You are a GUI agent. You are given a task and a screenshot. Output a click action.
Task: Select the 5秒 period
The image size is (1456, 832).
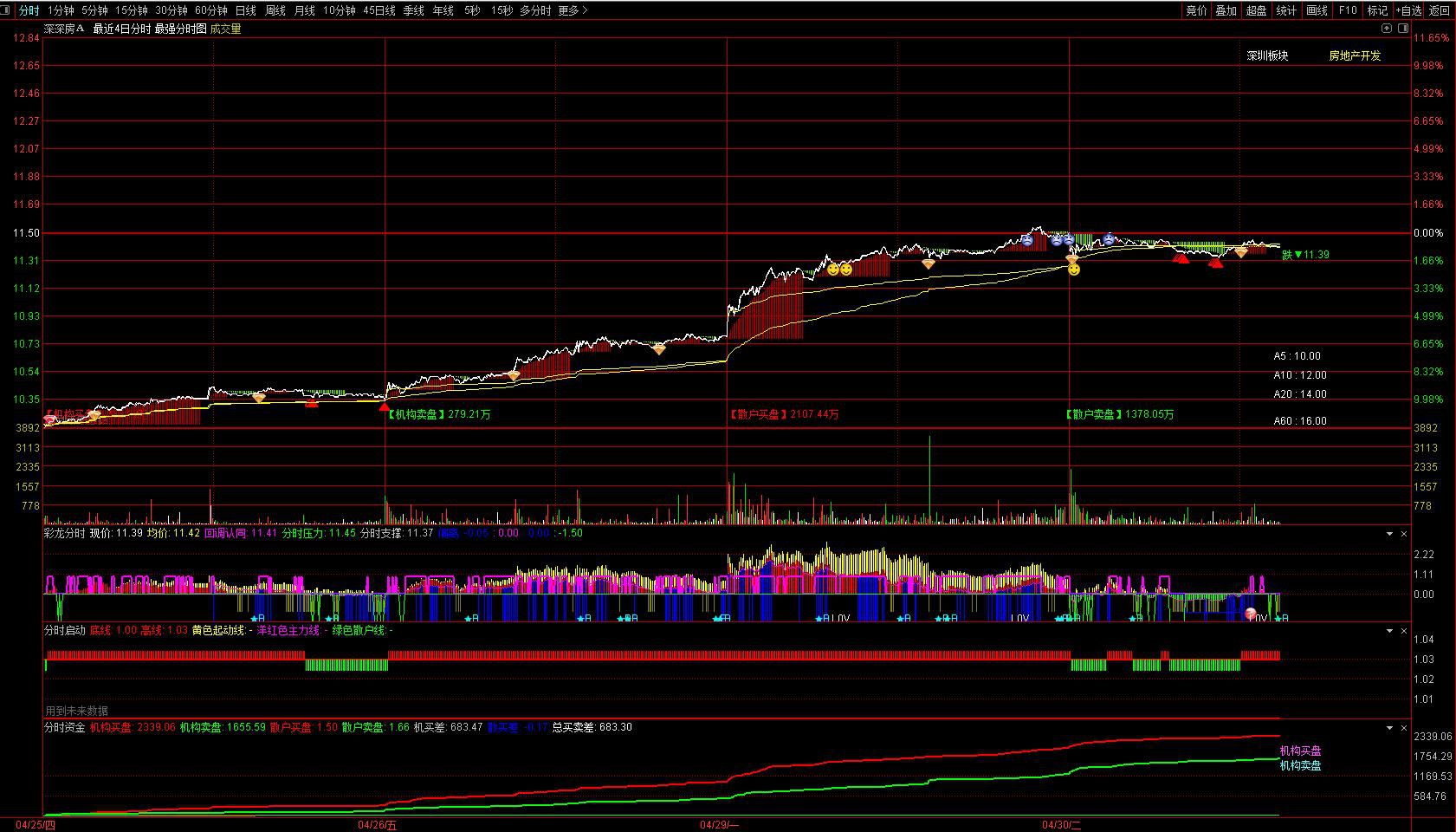pos(472,10)
